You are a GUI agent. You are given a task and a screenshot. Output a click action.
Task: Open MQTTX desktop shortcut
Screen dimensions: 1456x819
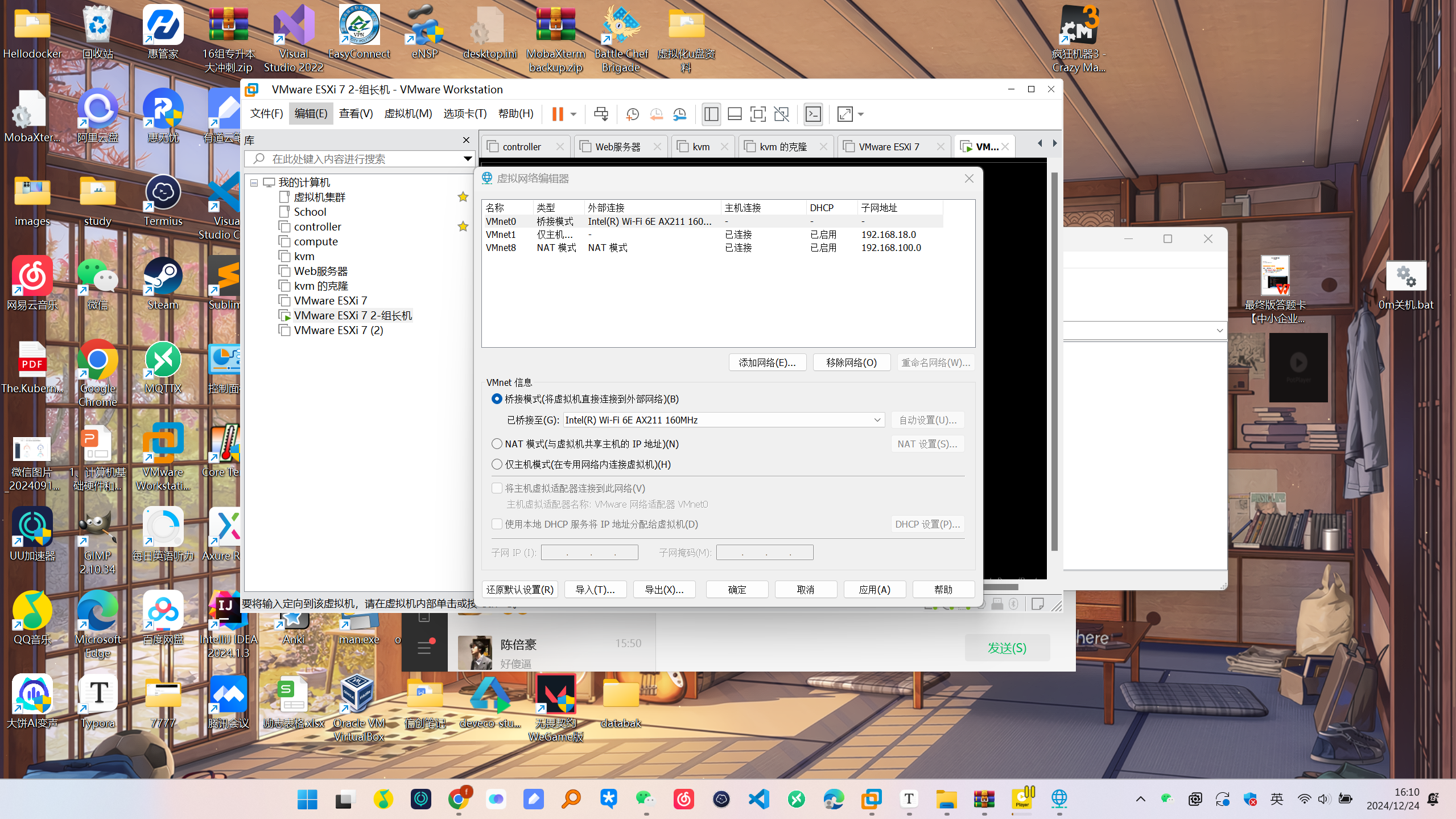(x=163, y=368)
